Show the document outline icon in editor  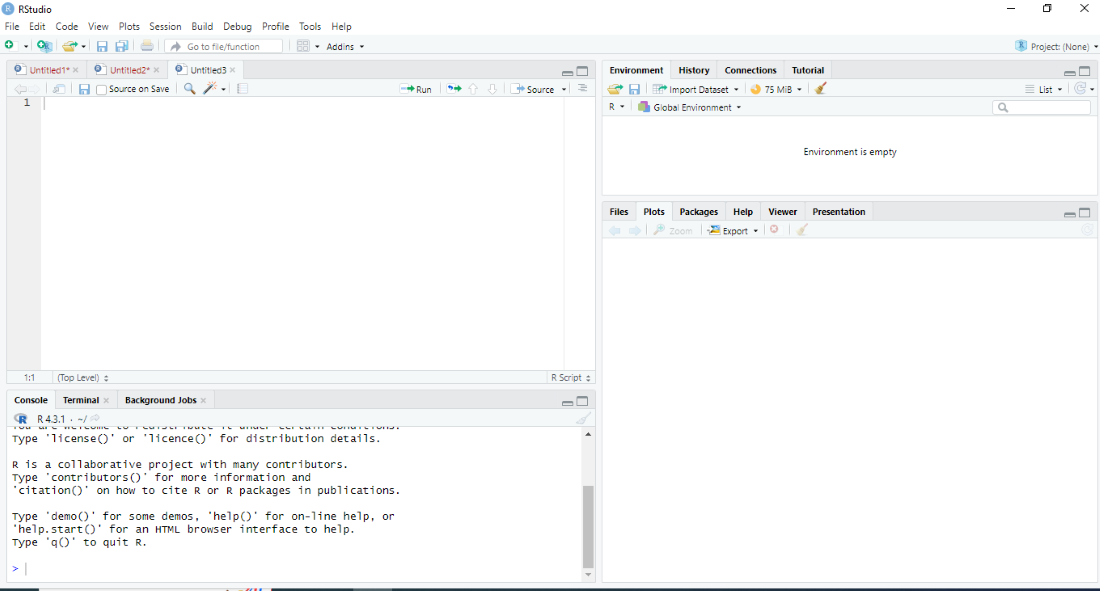point(582,89)
